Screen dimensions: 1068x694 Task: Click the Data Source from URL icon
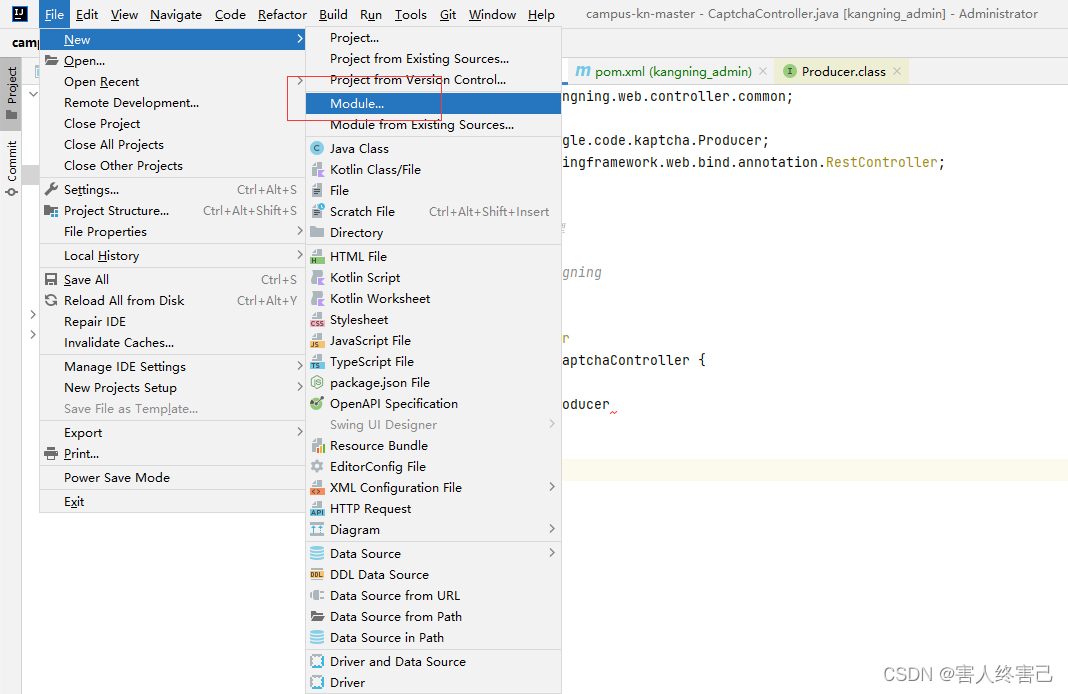317,595
